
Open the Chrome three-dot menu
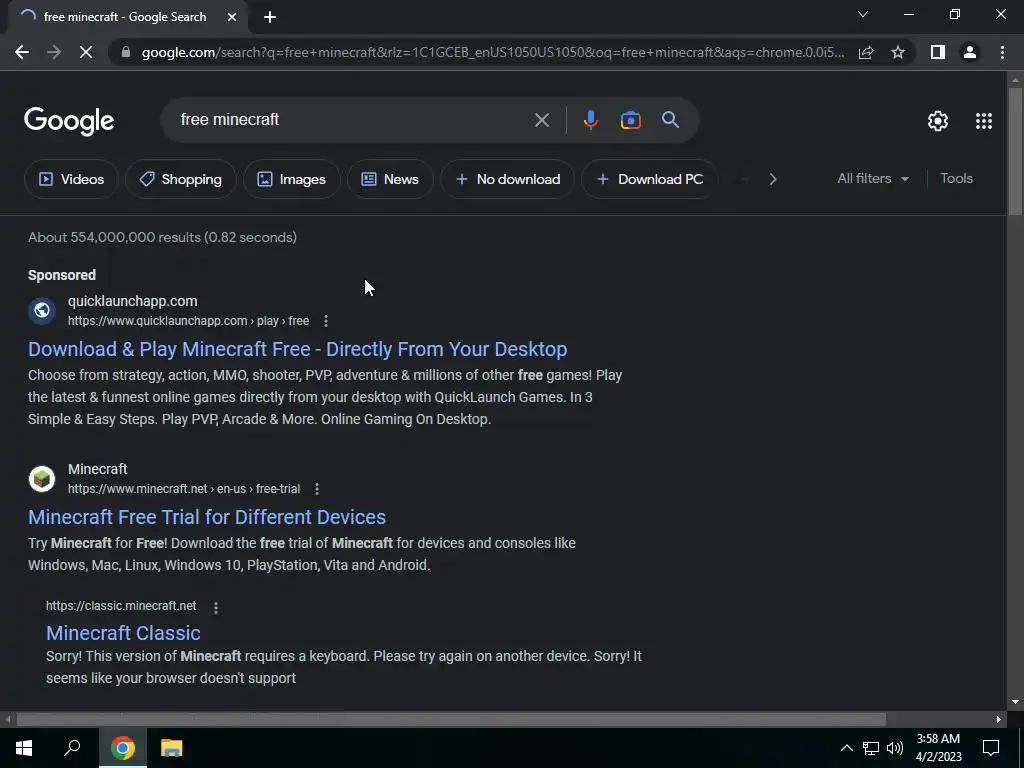(1002, 52)
